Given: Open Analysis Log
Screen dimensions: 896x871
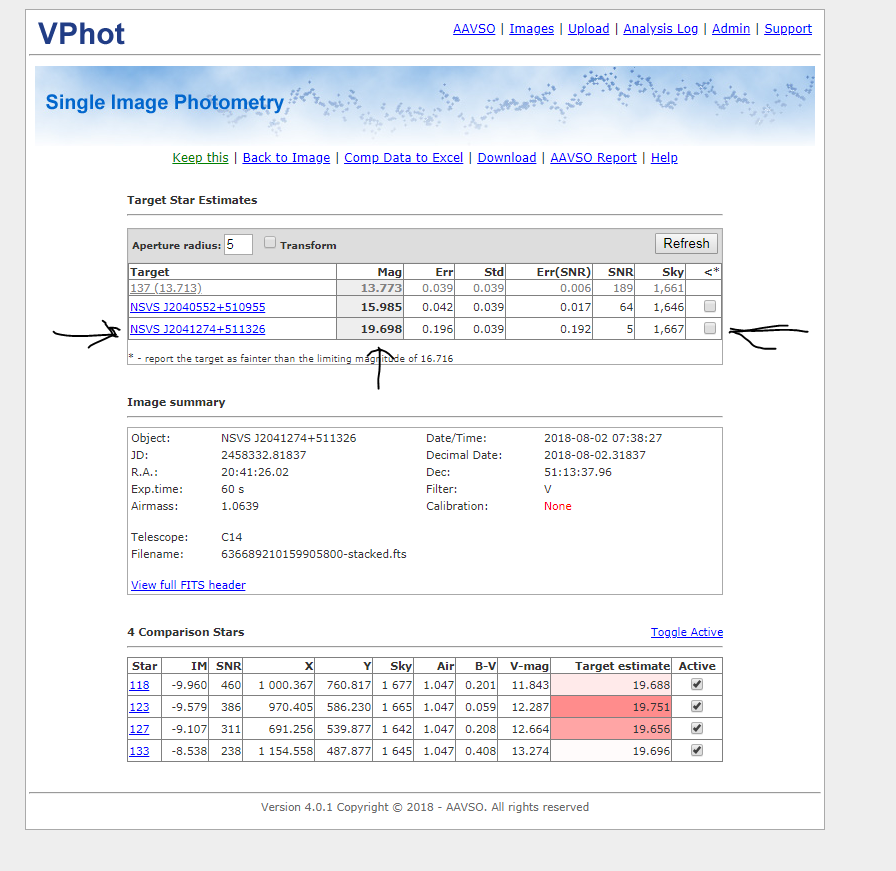Looking at the screenshot, I should tap(660, 29).
